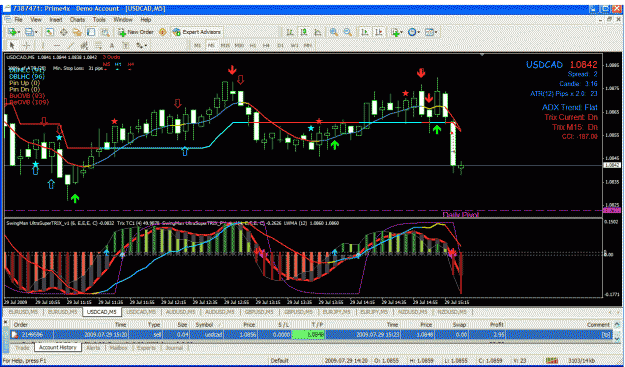Switch timeframe to M15

pos(225,45)
